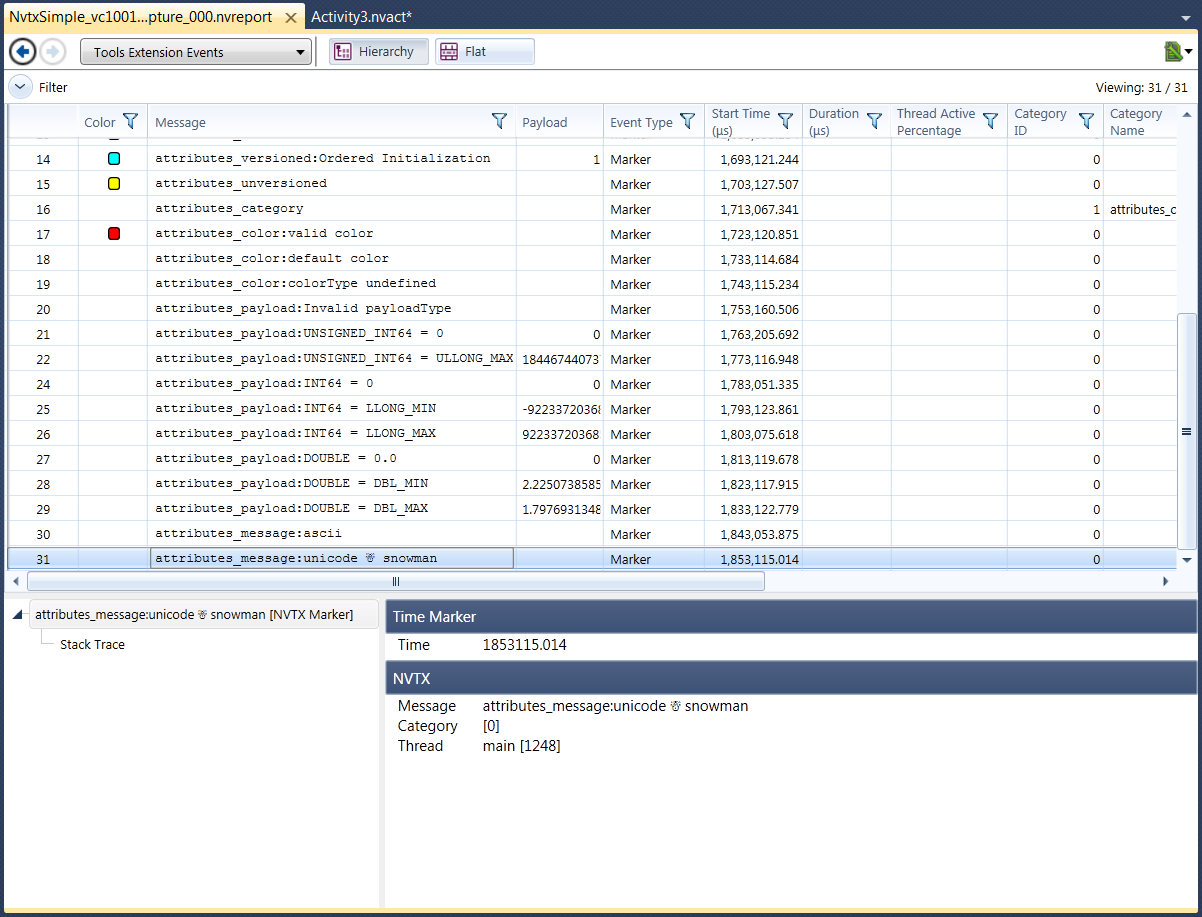Select row attributes_payload:DOUBLE = DBL_MIN
The width and height of the screenshot is (1202, 917).
(x=592, y=484)
